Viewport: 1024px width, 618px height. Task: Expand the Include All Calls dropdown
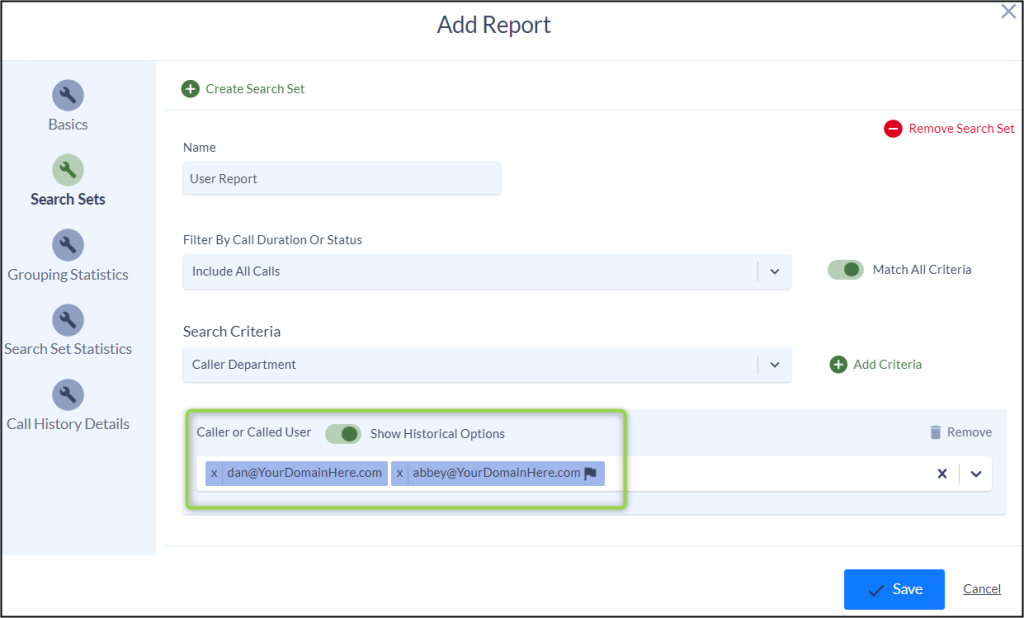pos(775,272)
